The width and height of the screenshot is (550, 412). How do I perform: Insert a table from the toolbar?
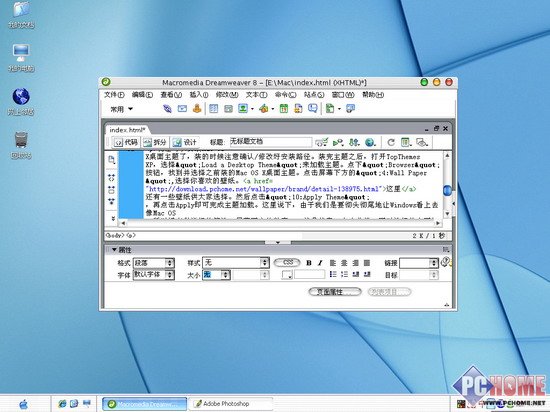(213, 109)
